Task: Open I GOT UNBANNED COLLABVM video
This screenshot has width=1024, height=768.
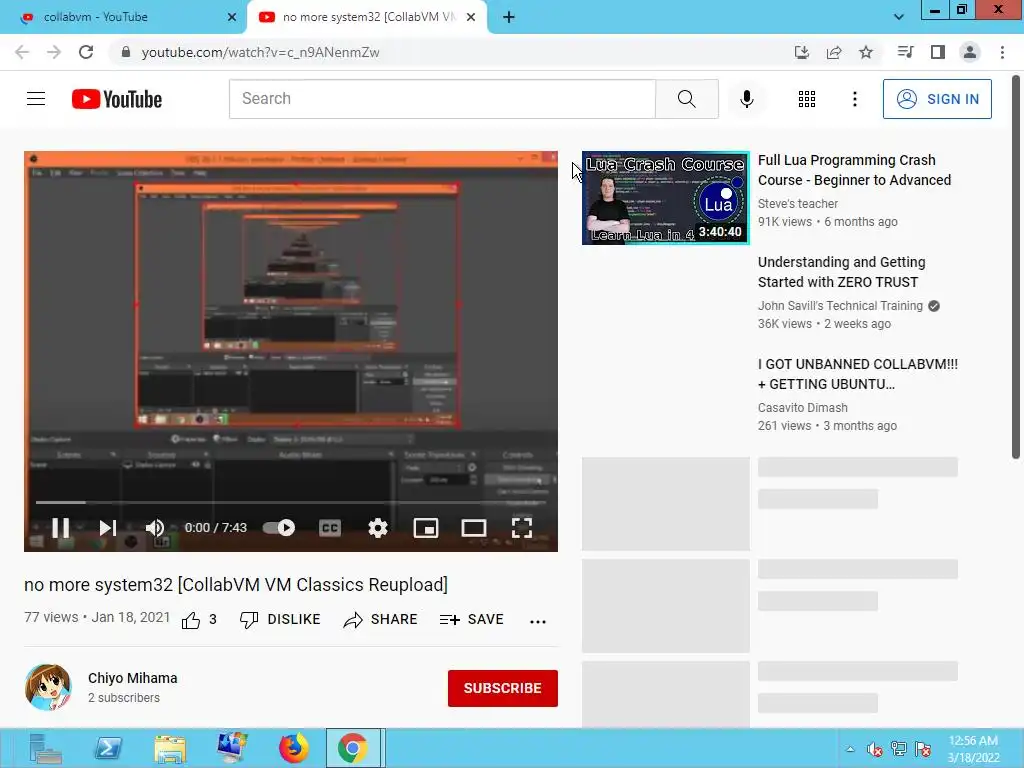Action: (857, 374)
